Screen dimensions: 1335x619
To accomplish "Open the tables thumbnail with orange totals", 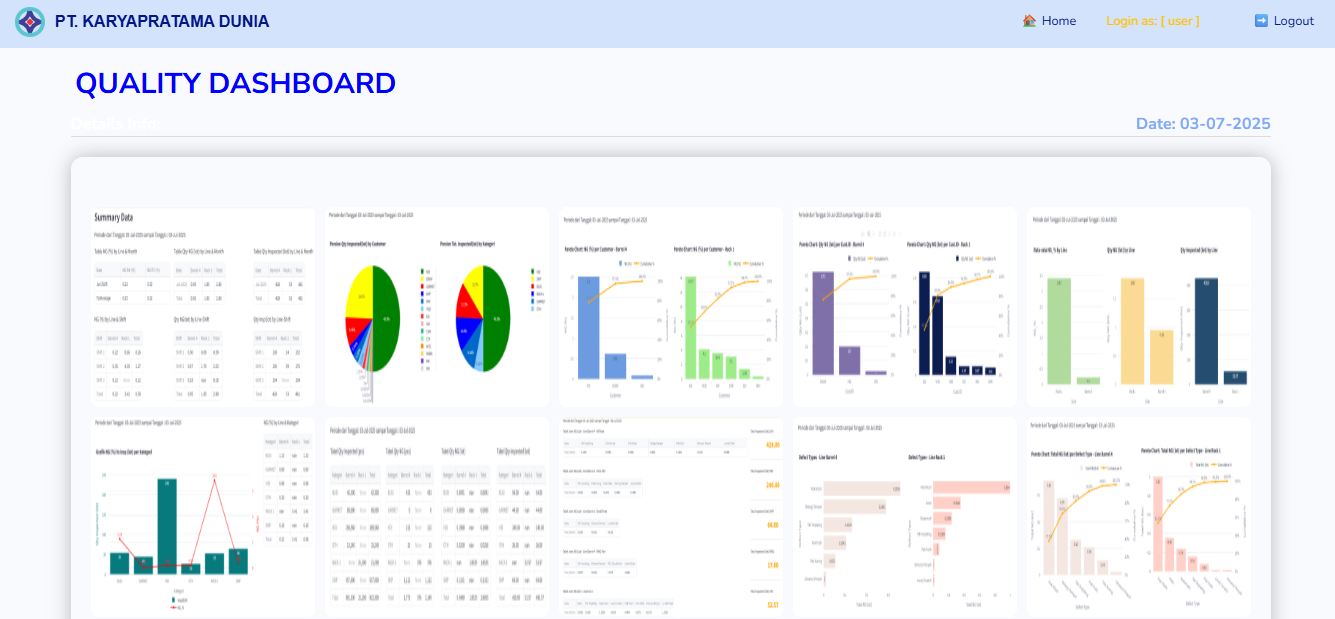I will [x=671, y=517].
